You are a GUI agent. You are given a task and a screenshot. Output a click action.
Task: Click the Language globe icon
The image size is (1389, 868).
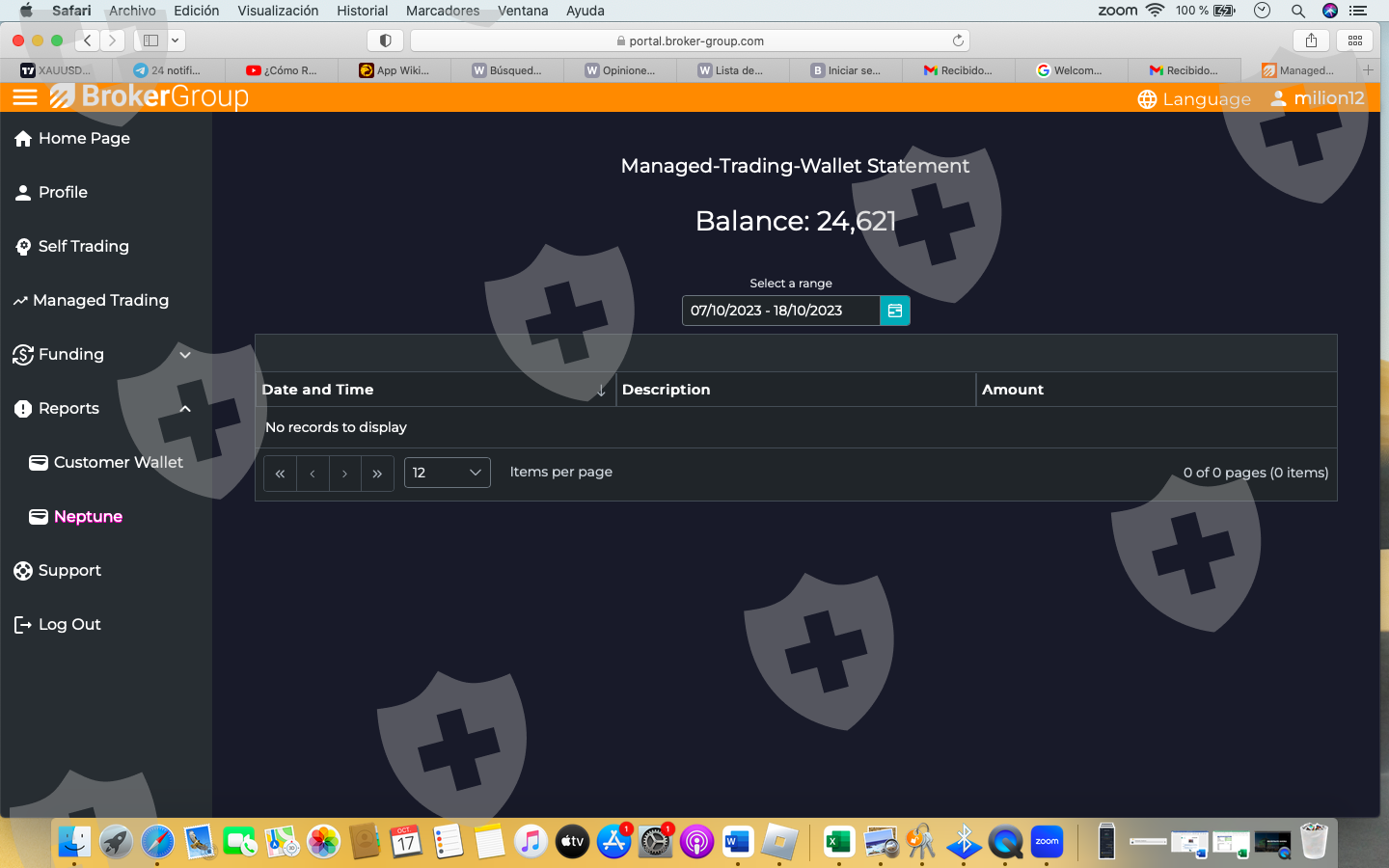coord(1147,99)
